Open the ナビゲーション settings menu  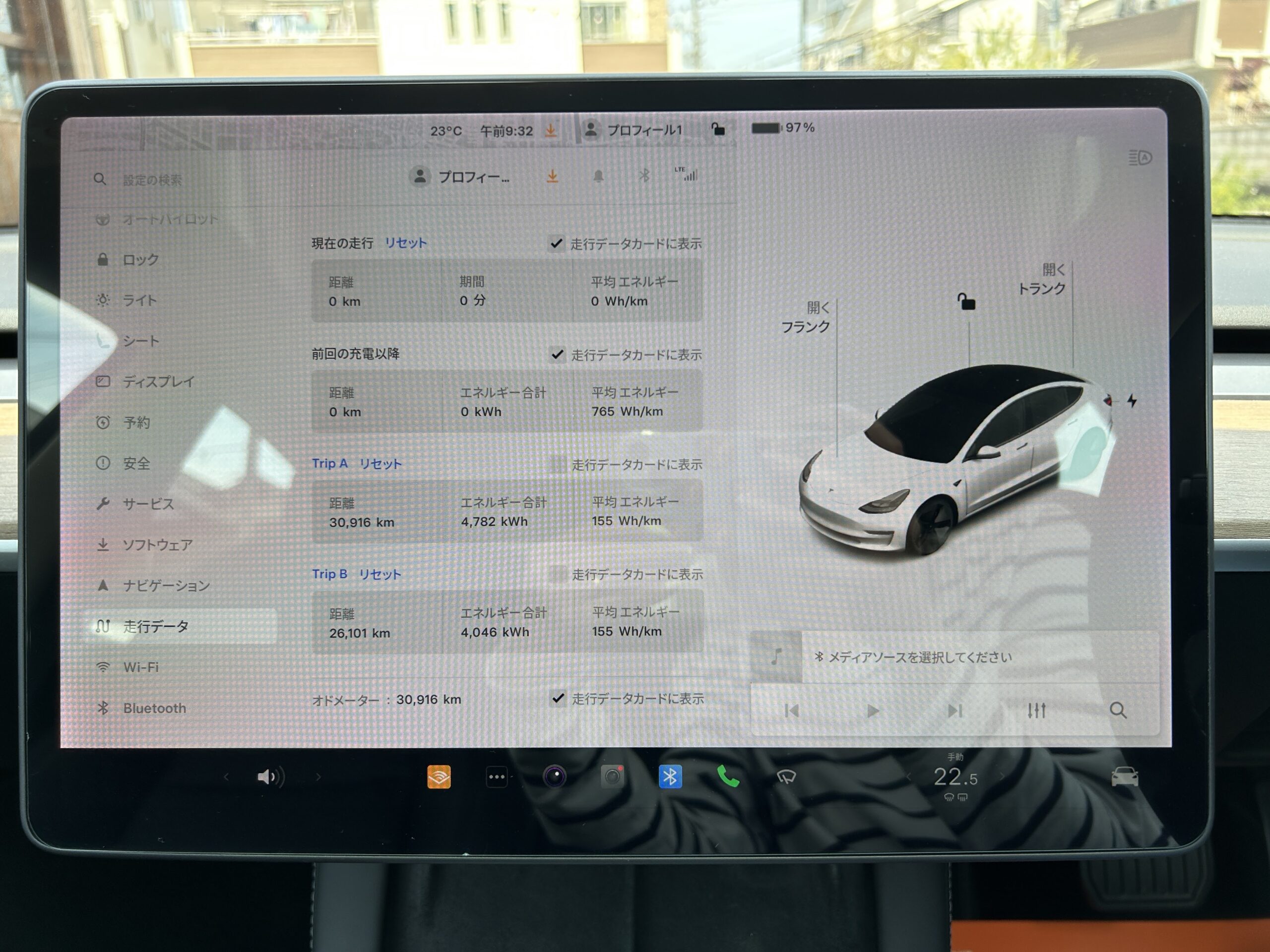pos(153,585)
